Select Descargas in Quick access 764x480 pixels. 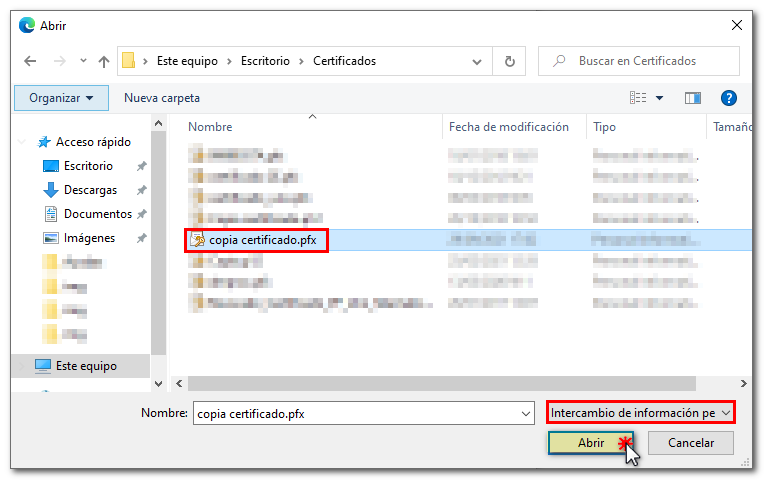point(90,190)
